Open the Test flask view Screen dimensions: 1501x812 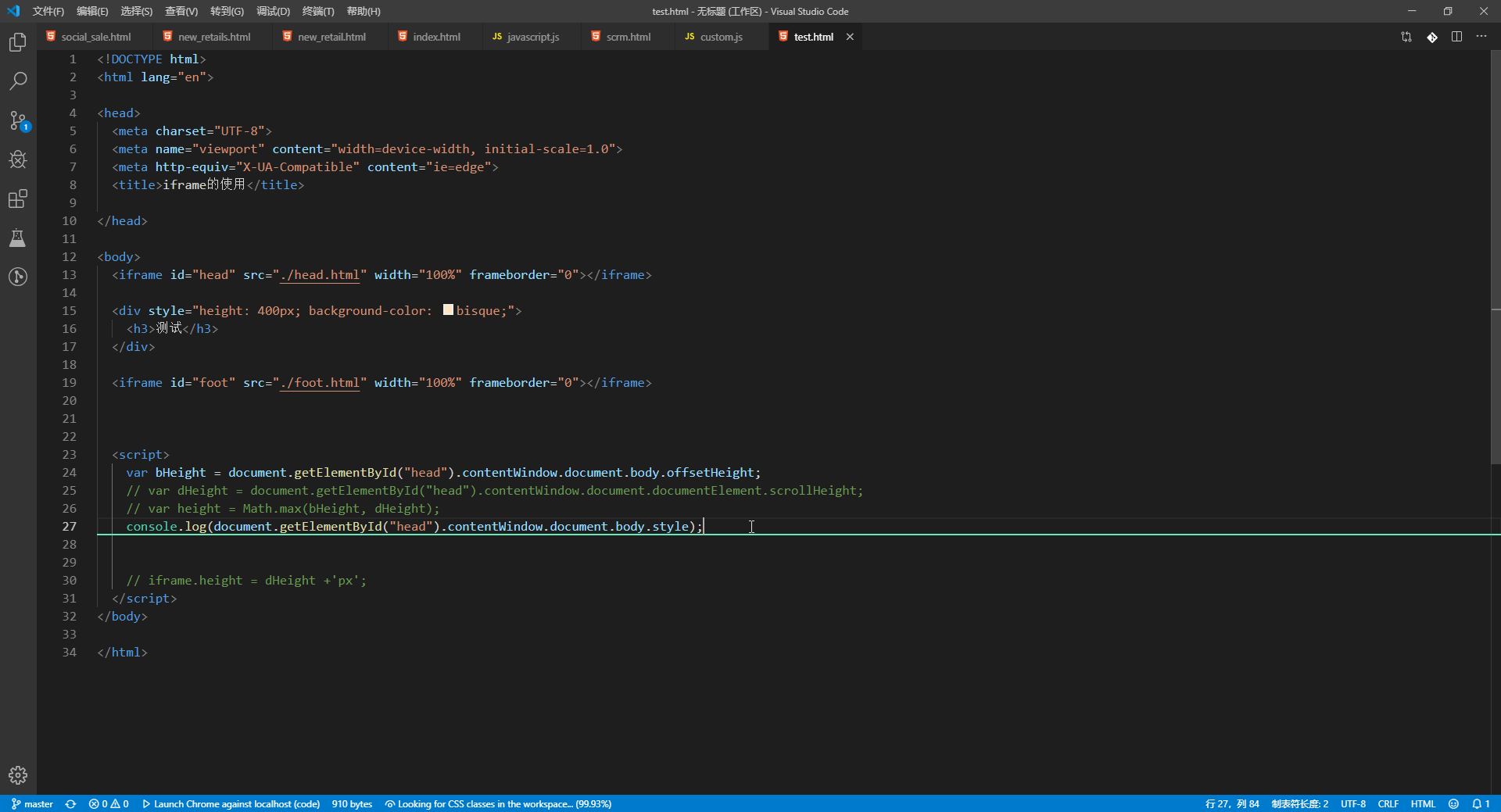[18, 238]
